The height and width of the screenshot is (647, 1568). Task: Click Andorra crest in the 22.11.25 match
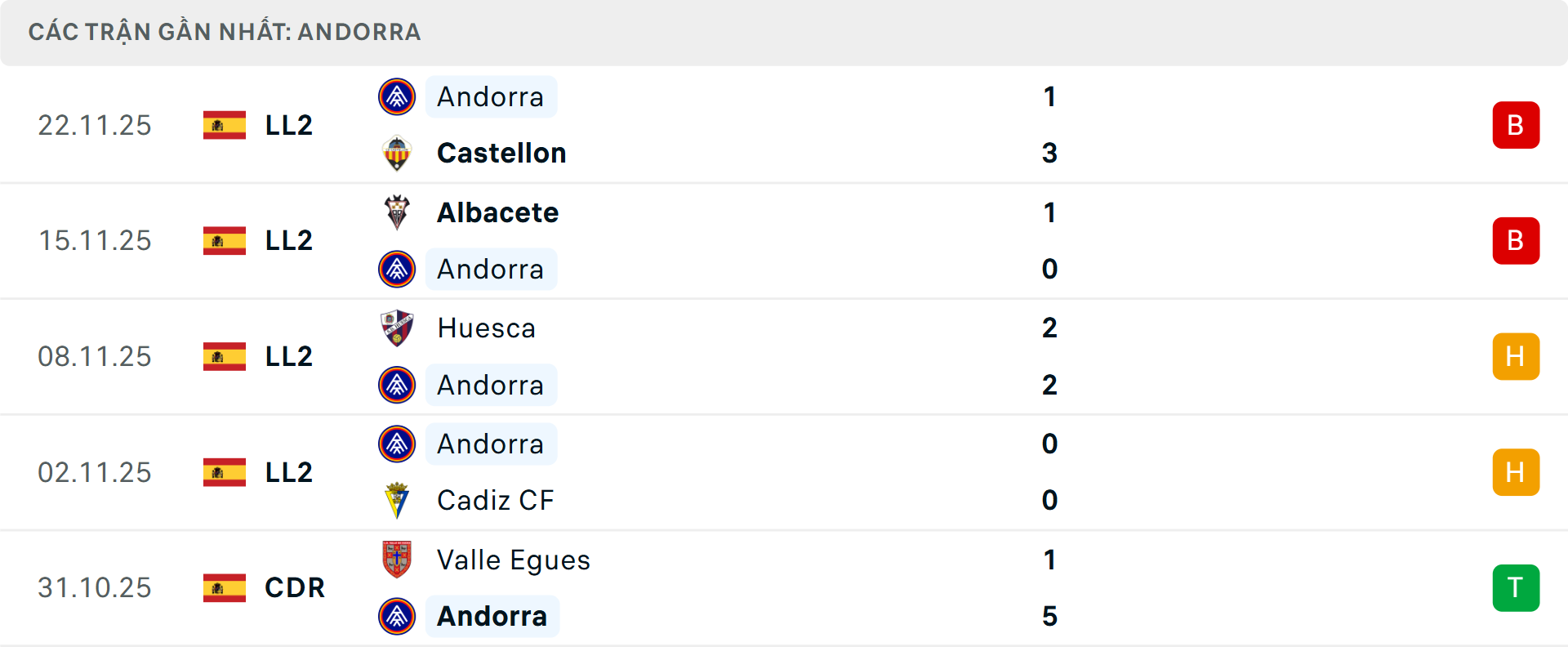pos(397,97)
